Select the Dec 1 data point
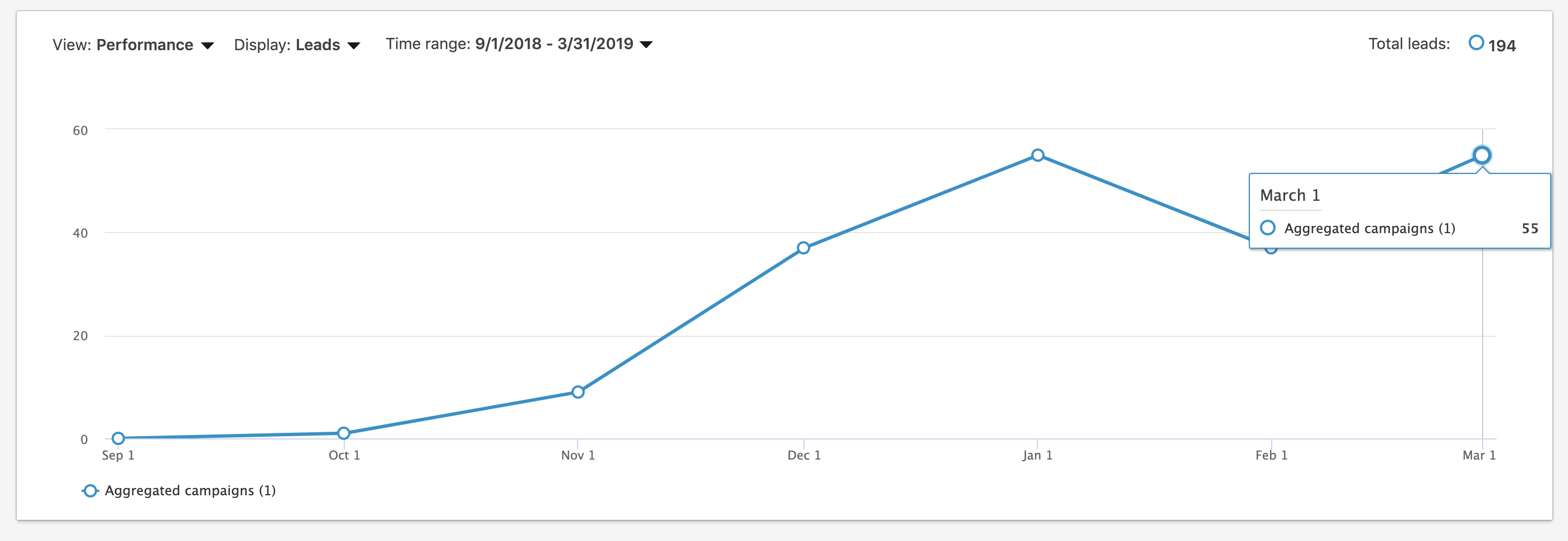The width and height of the screenshot is (1568, 541). pos(804,248)
